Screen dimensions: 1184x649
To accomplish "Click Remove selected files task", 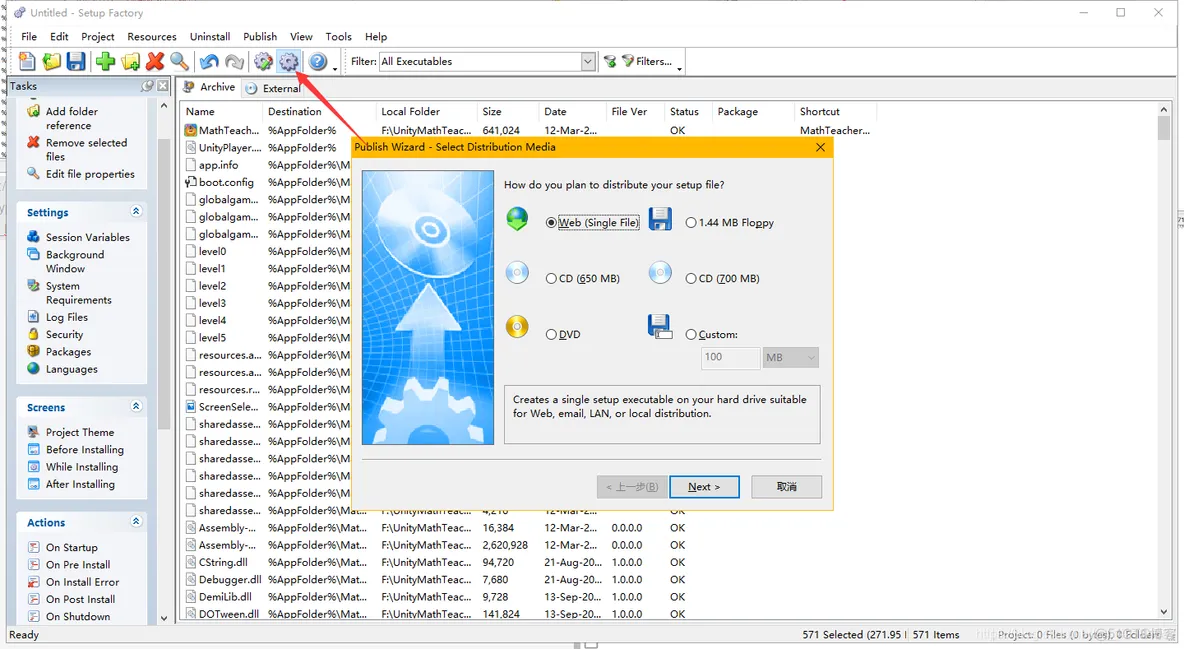I will tap(86, 150).
